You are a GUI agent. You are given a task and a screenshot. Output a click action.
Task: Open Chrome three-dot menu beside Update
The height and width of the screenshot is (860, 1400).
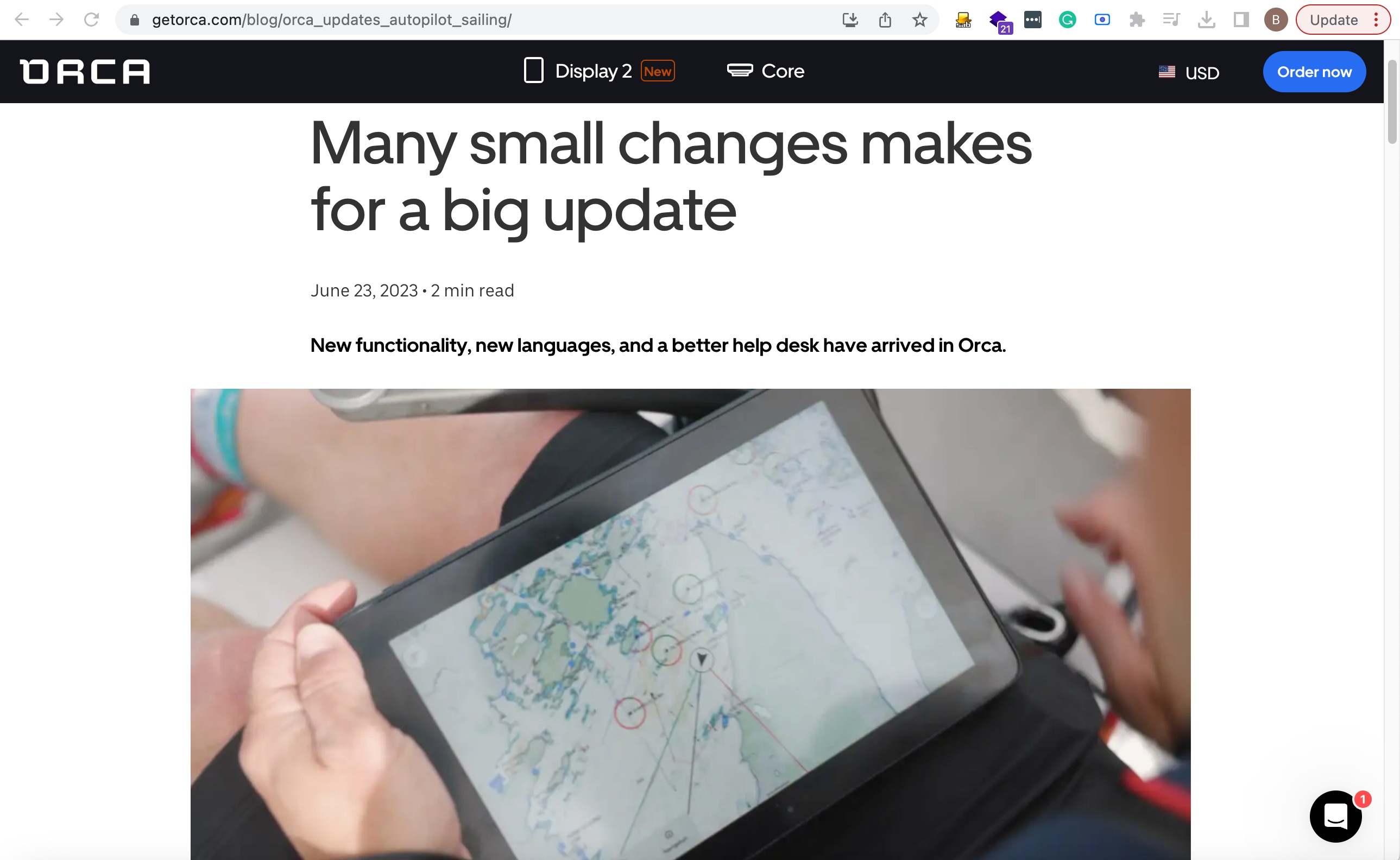click(x=1376, y=20)
